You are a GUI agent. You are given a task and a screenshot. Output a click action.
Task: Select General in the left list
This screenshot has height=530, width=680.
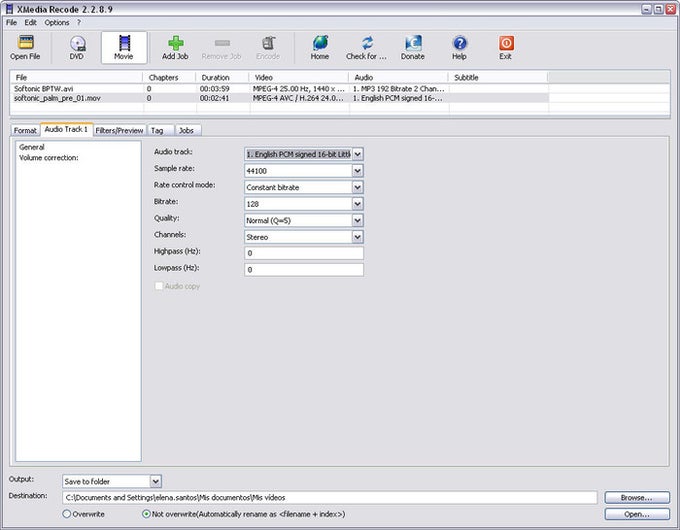(x=32, y=147)
